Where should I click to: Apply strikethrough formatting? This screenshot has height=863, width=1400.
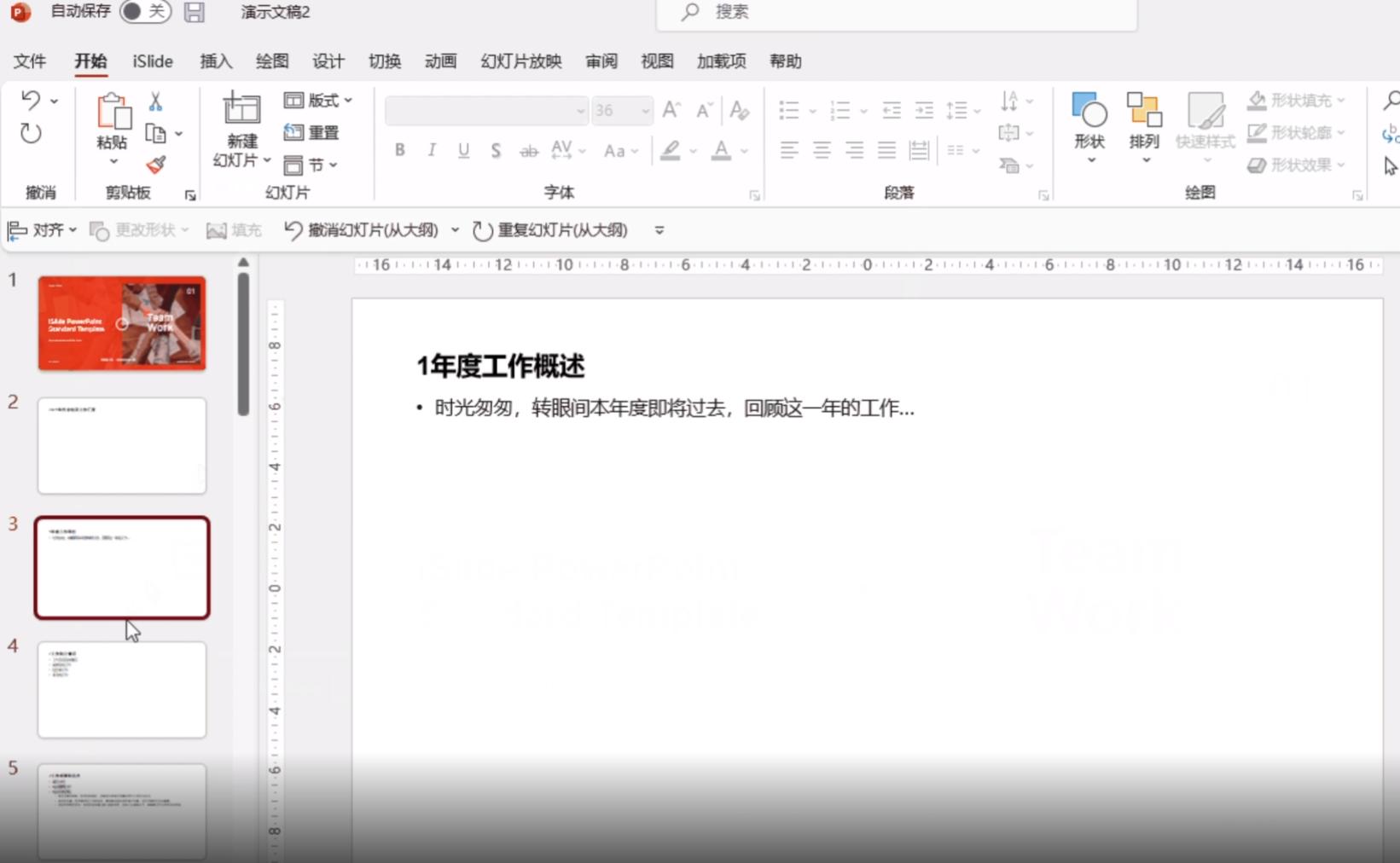(x=528, y=150)
